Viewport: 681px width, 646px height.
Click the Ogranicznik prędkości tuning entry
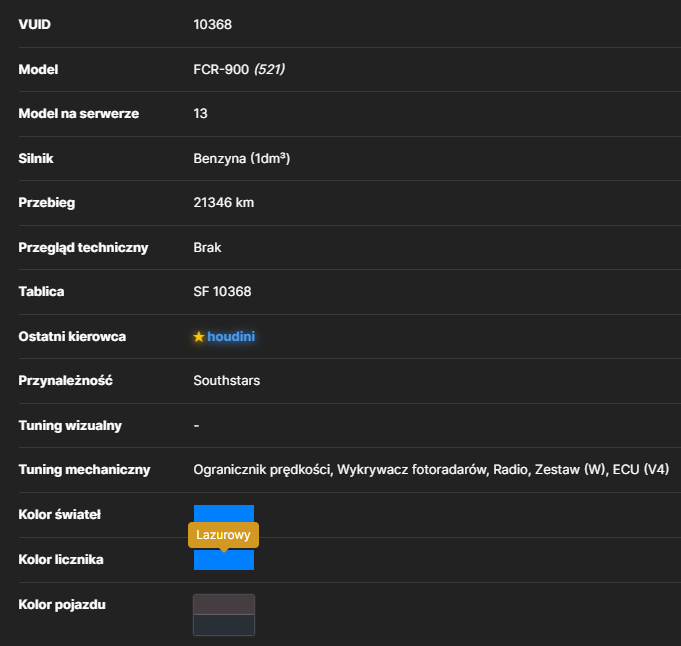tap(263, 470)
